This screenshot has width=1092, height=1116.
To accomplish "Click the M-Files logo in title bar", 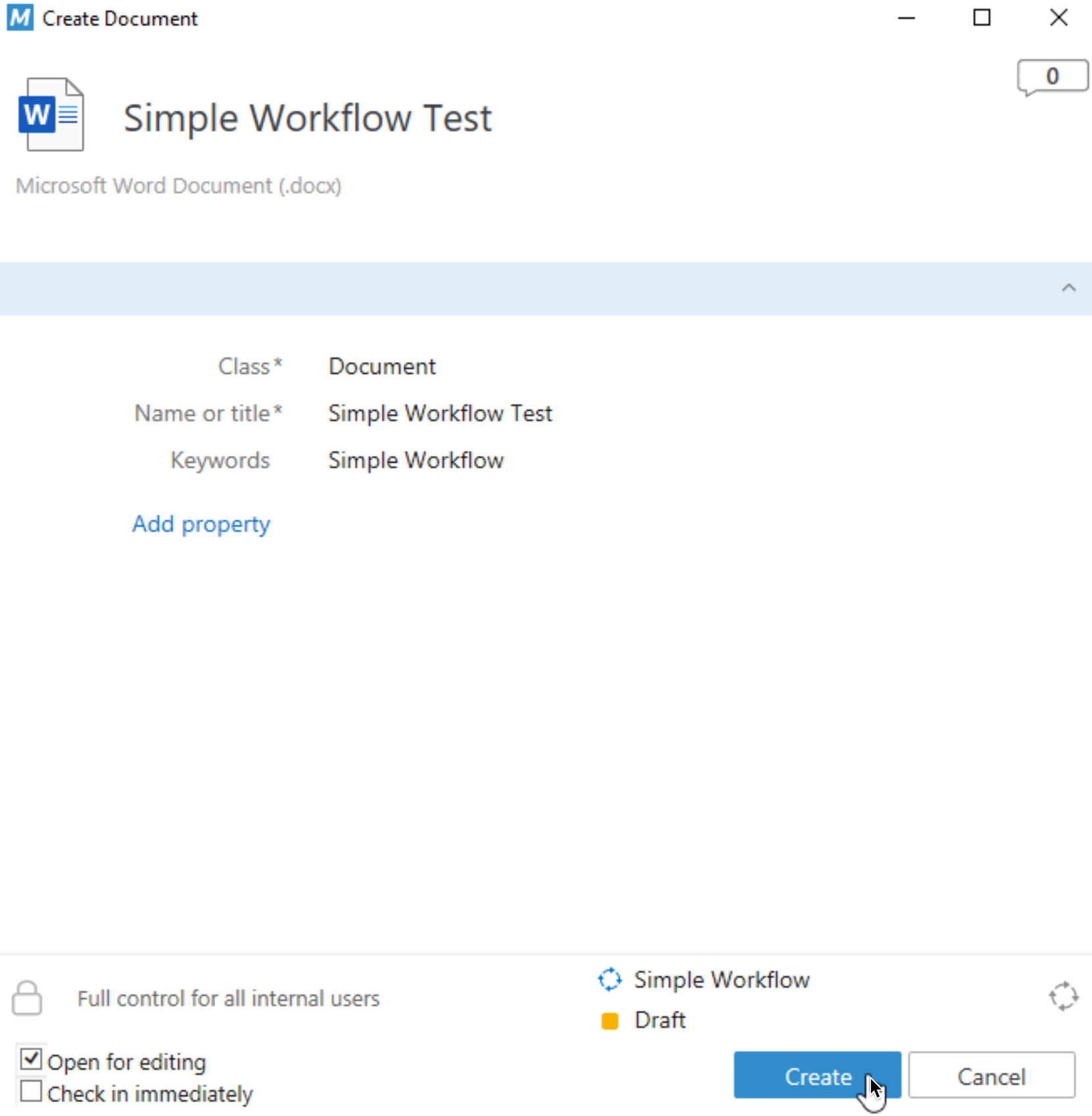I will pyautogui.click(x=20, y=18).
